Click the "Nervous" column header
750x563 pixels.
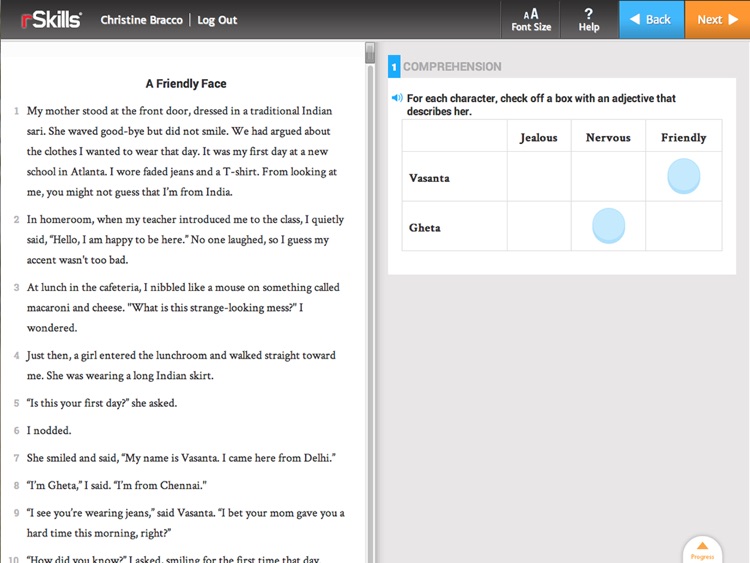pos(608,138)
